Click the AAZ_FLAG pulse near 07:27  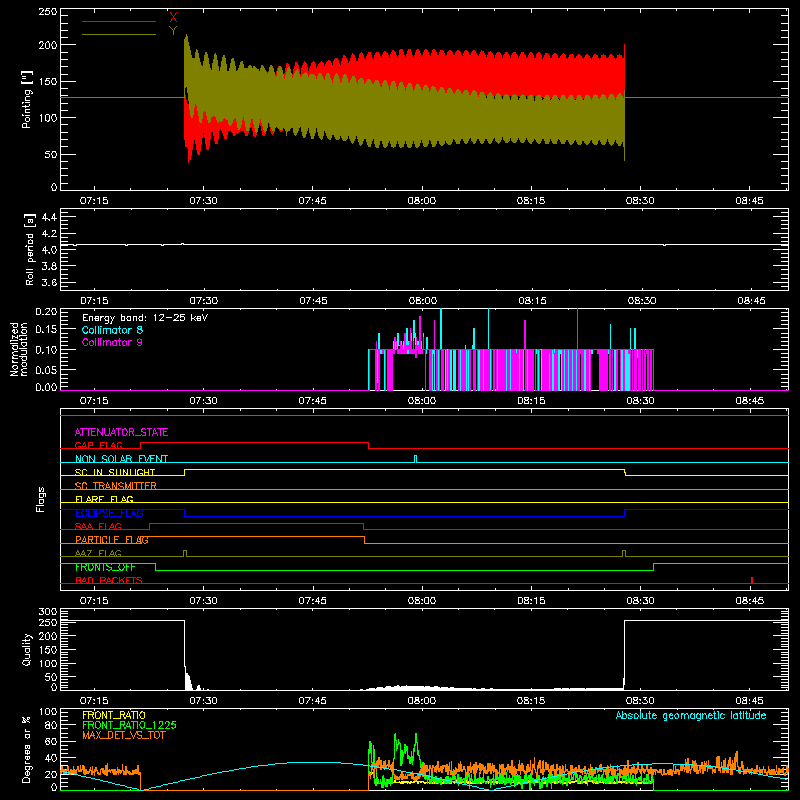(185, 553)
